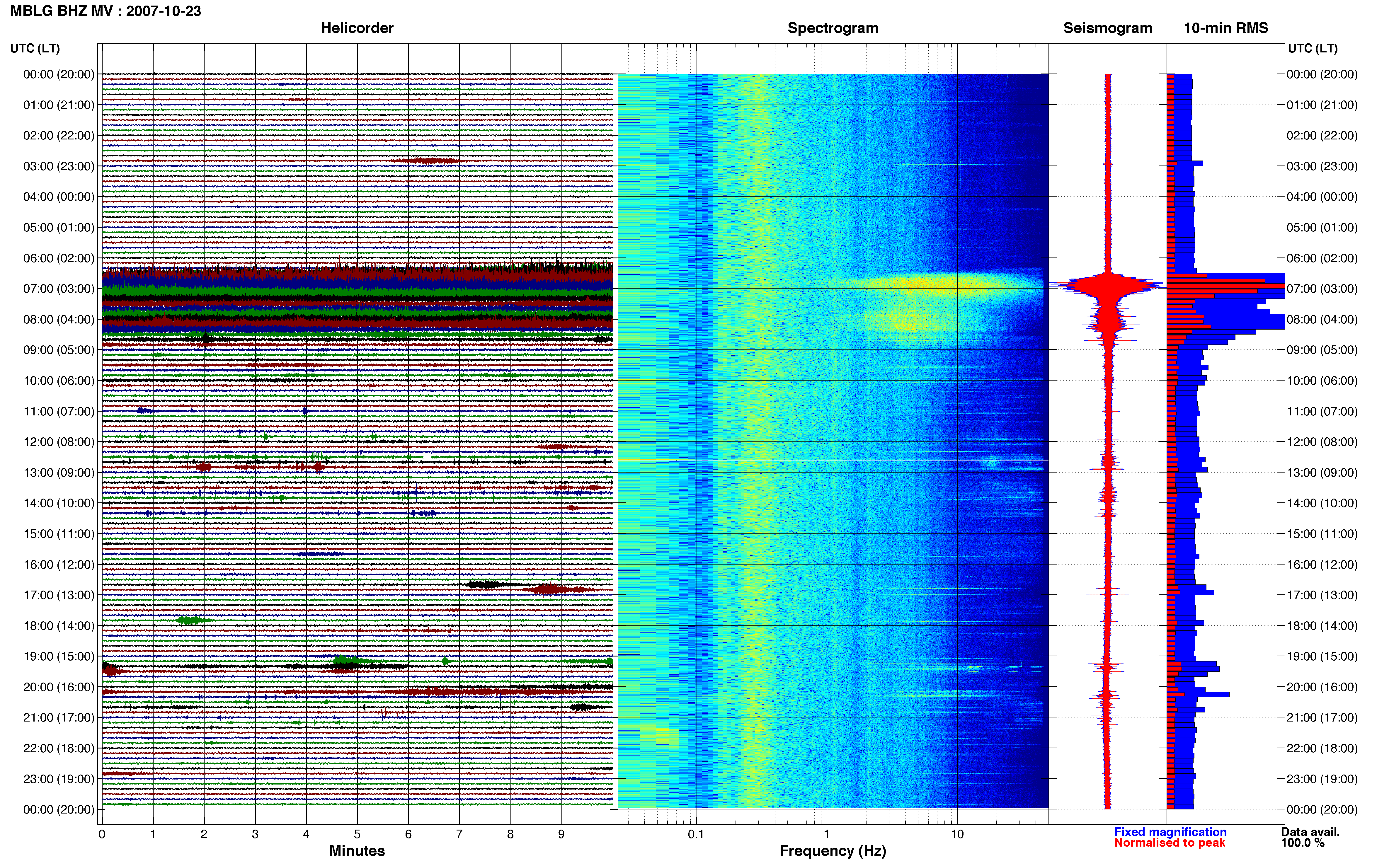Click the 1 tick on the Frequency axis
This screenshot has height=868, width=1389.
[827, 834]
